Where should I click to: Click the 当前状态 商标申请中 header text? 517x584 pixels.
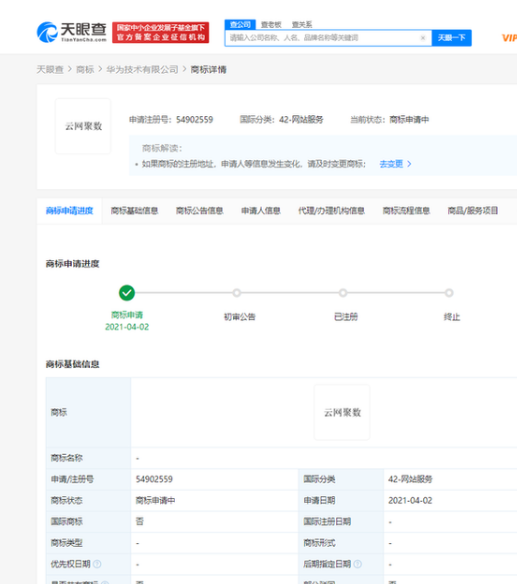point(390,120)
